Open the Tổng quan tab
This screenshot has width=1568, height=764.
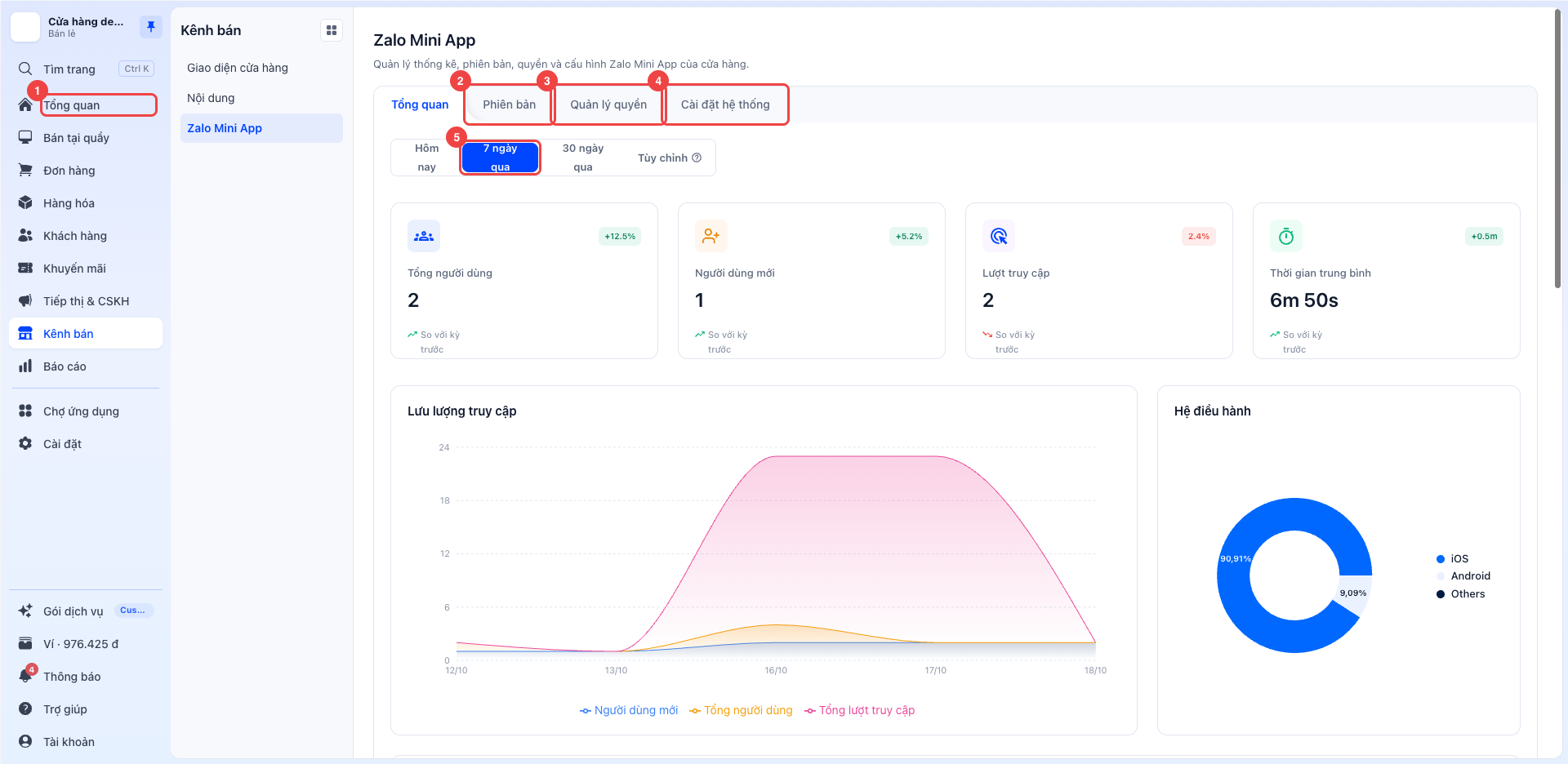[x=420, y=104]
